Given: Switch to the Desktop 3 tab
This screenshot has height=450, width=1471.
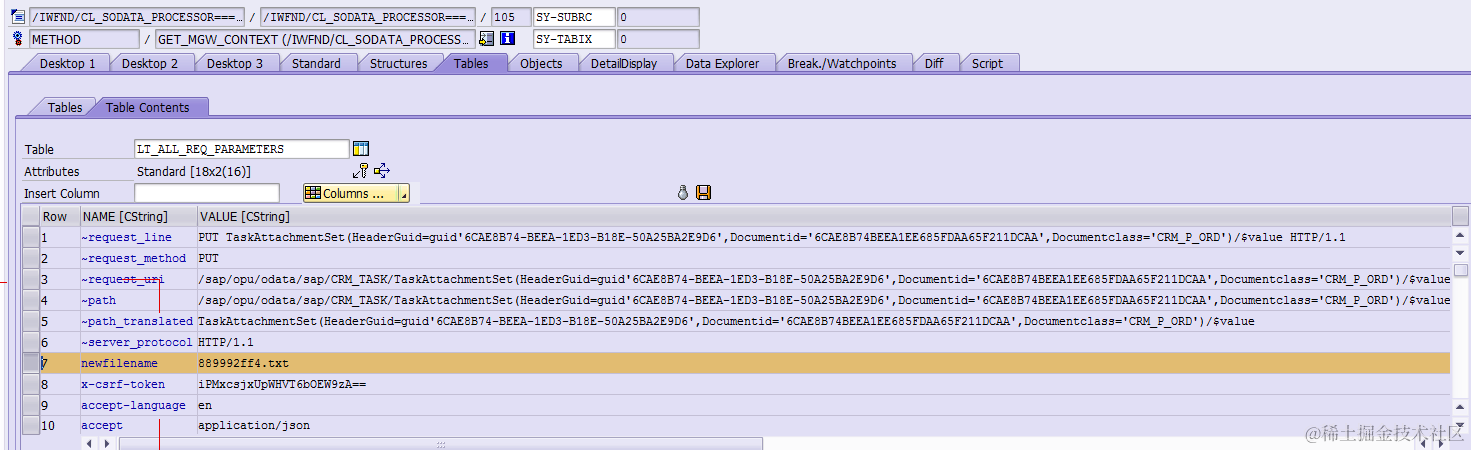Looking at the screenshot, I should (235, 63).
